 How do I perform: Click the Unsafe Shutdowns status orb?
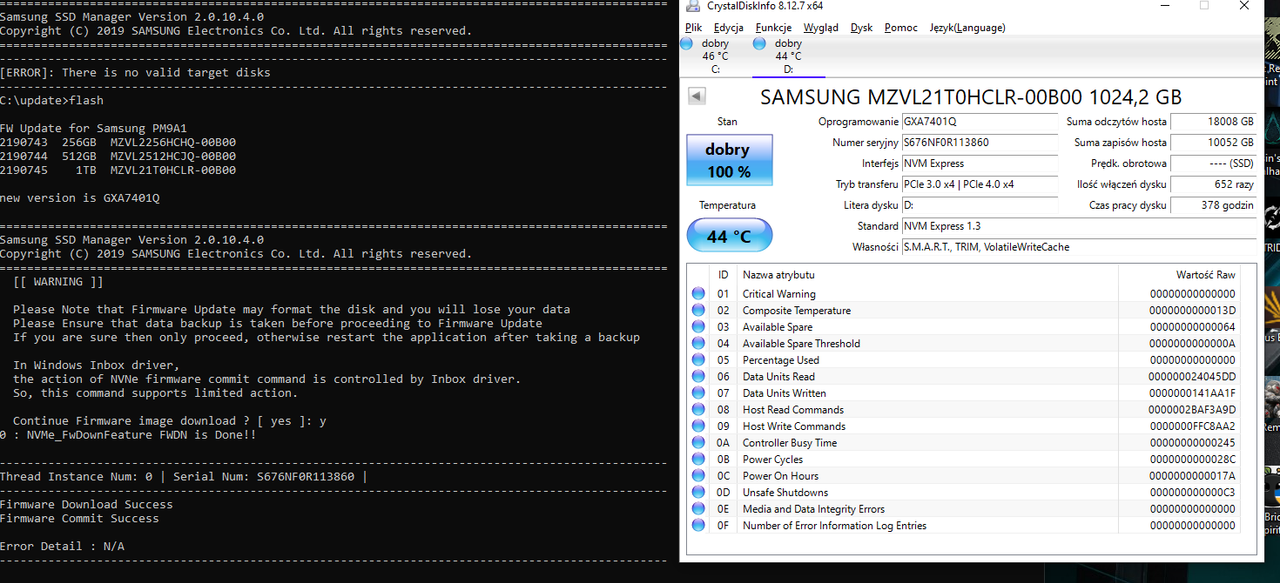click(x=698, y=492)
